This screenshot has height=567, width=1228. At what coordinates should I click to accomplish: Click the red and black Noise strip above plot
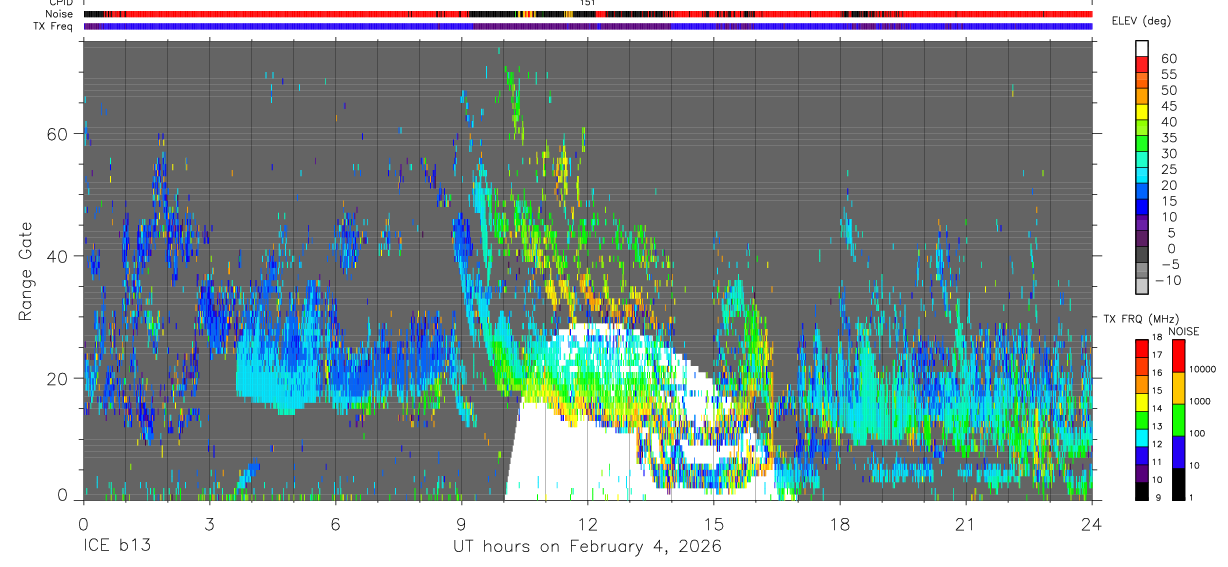[x=588, y=14]
